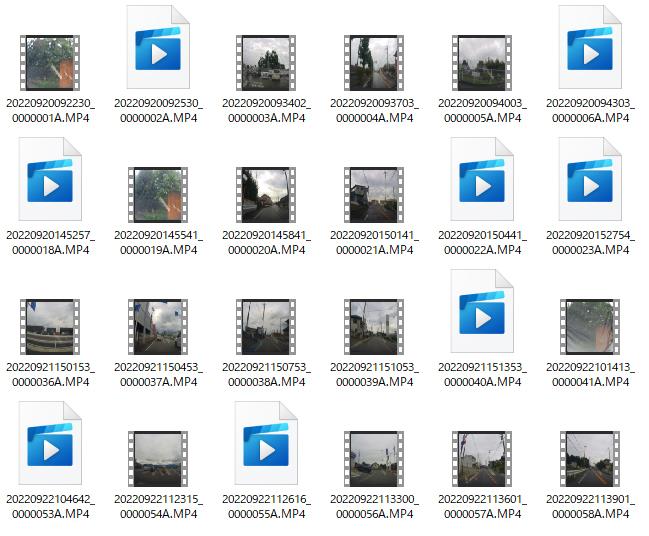Click filename 20220920150441_0000022A.MP4
The width and height of the screenshot is (649, 536).
pos(483,243)
